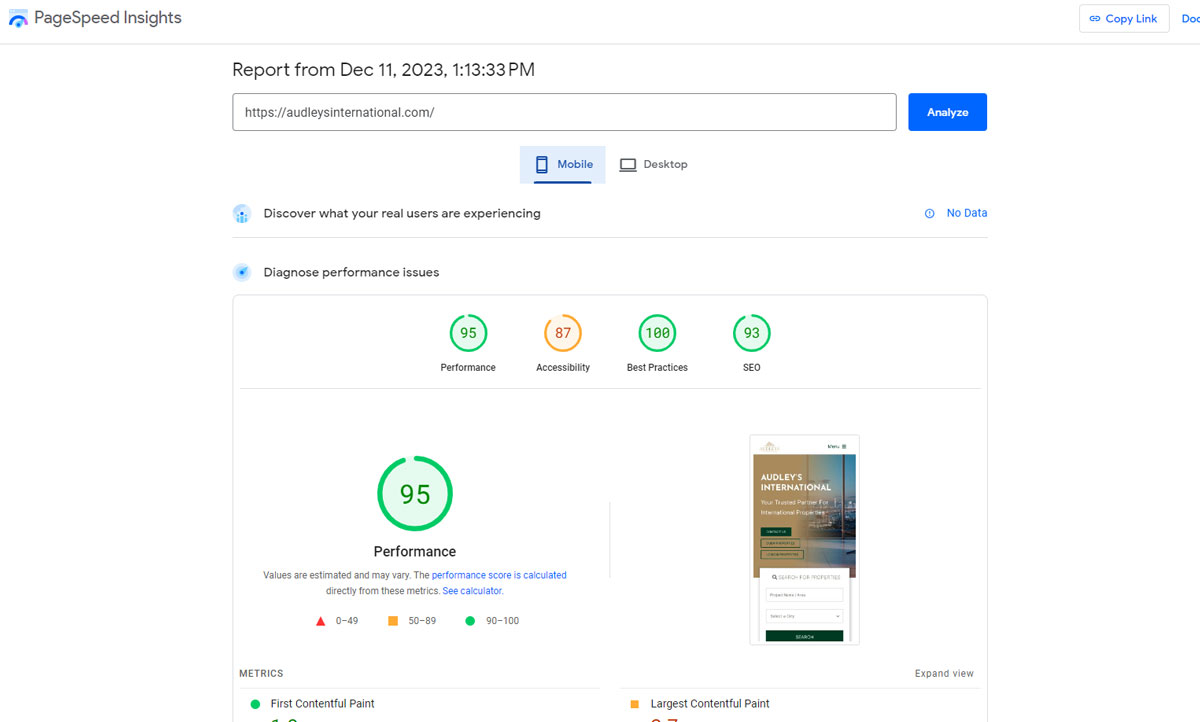Click 'First Contentful Paint' metric label
The width and height of the screenshot is (1200, 722).
pyautogui.click(x=322, y=704)
